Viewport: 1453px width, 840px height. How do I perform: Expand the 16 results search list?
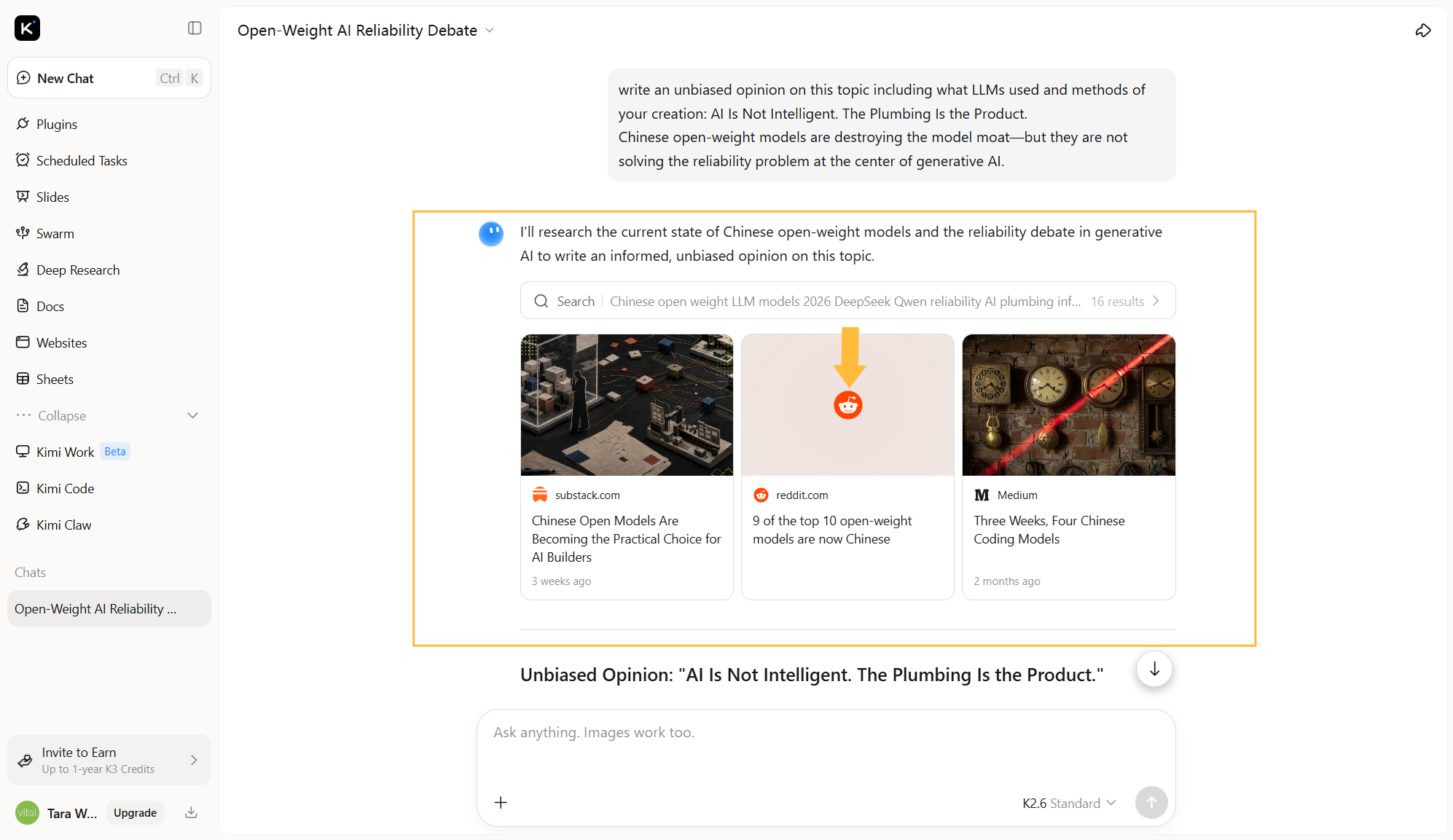pos(1125,301)
